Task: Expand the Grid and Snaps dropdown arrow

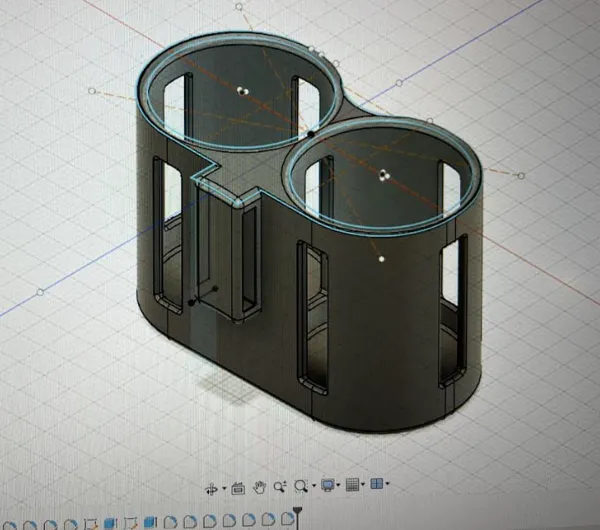Action: tap(363, 484)
